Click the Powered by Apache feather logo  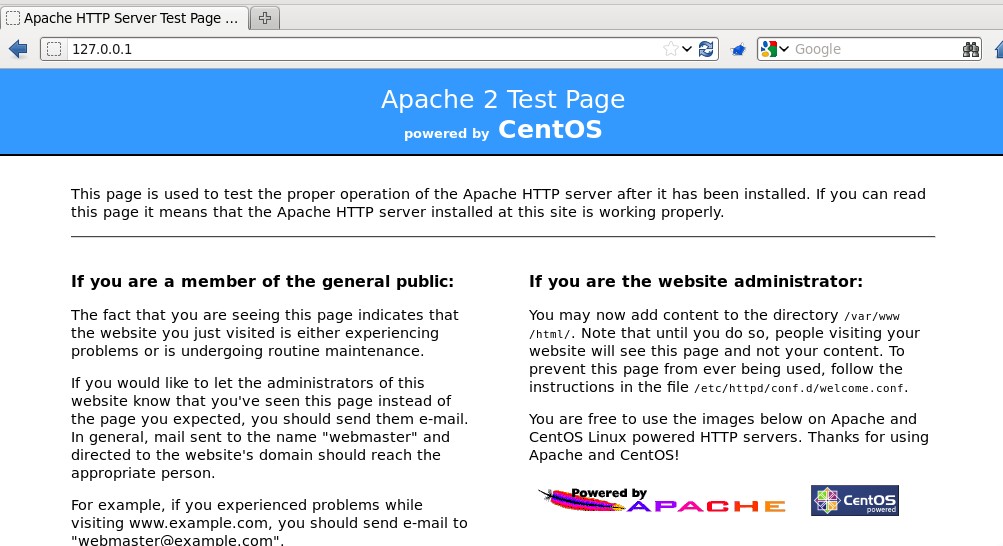click(x=661, y=500)
